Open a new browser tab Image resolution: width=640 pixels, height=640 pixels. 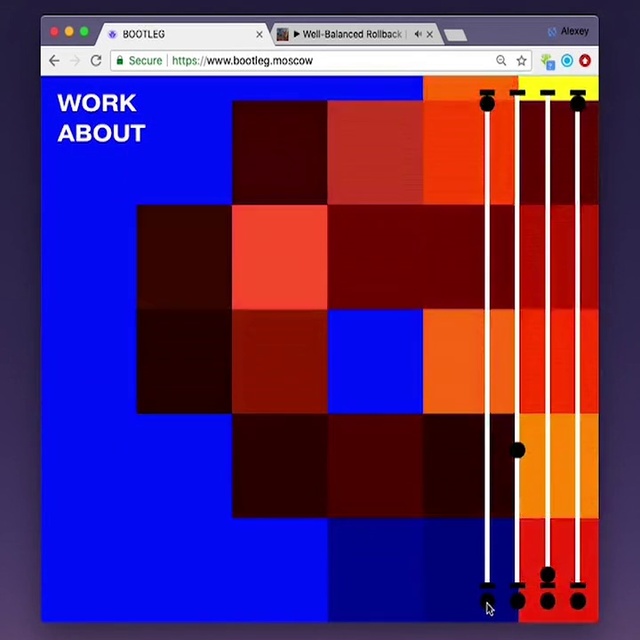click(x=455, y=35)
